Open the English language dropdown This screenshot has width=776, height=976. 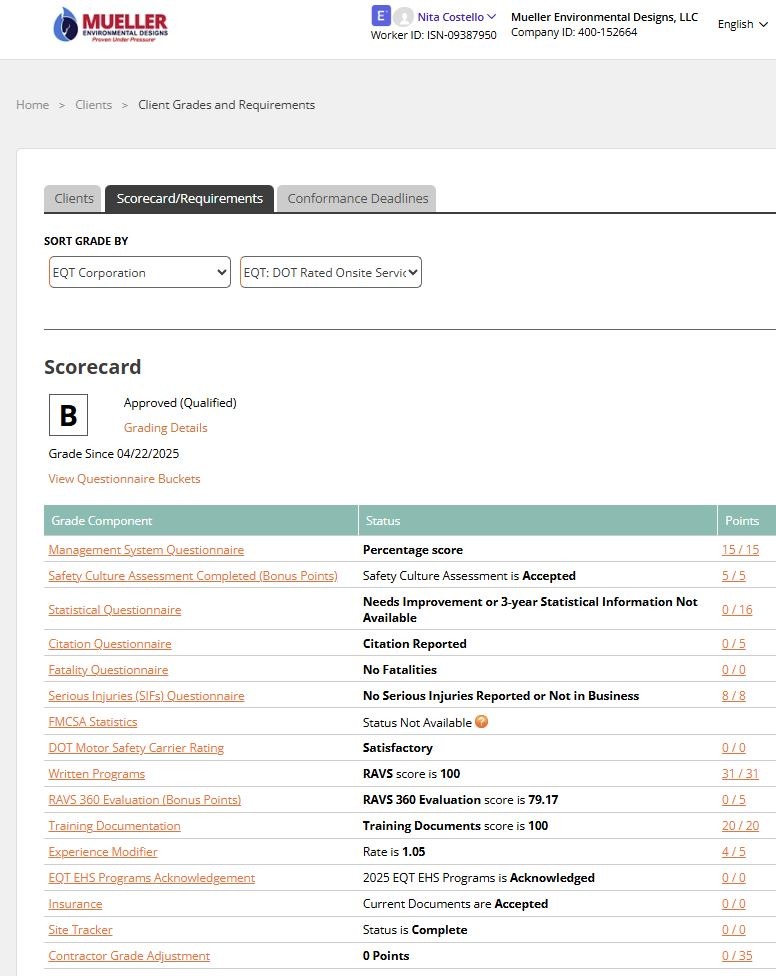pos(742,24)
